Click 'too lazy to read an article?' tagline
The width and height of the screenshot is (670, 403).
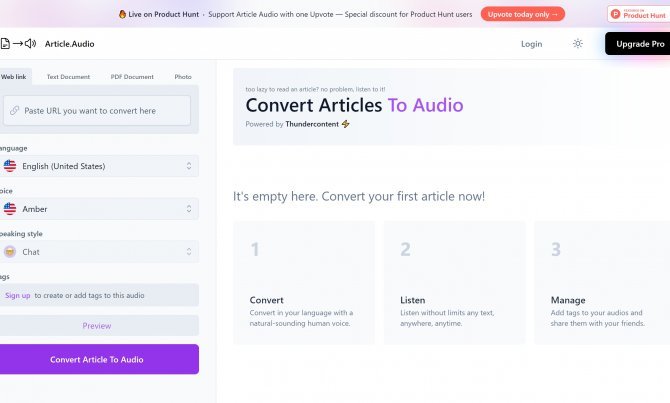pyautogui.click(x=315, y=89)
